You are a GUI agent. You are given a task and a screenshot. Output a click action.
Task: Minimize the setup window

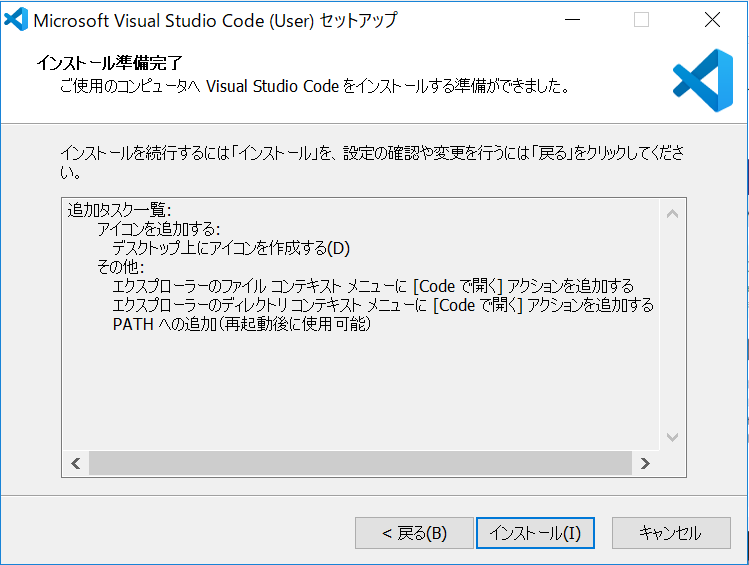(x=572, y=20)
